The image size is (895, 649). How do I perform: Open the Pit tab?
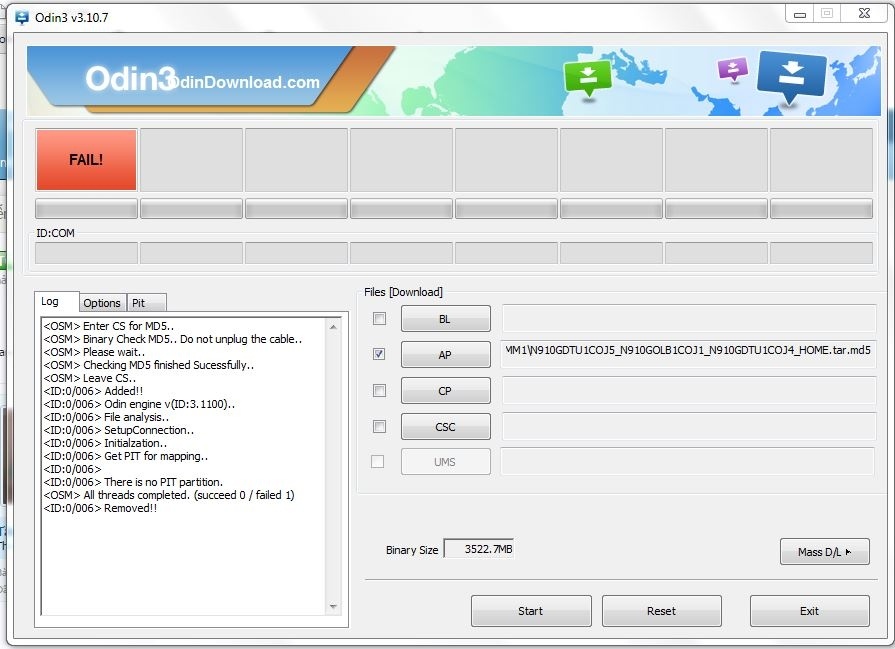pyautogui.click(x=146, y=303)
